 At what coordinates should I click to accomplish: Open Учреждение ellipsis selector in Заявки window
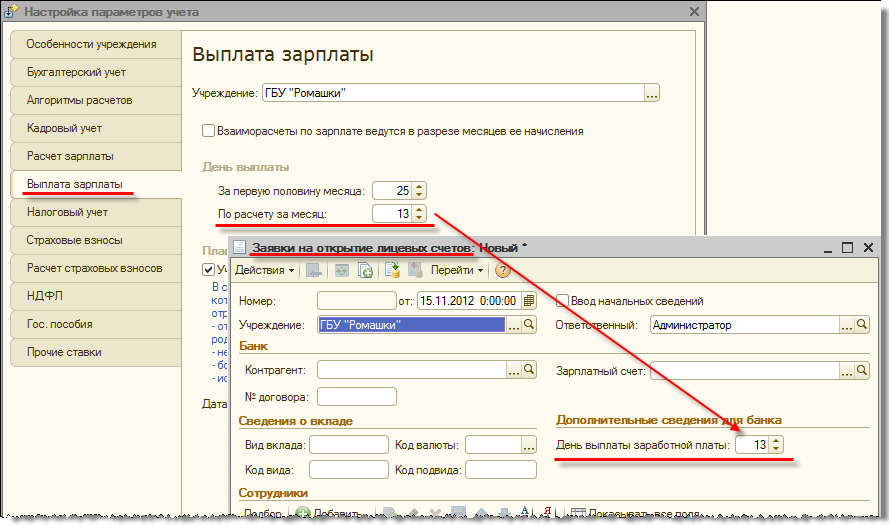pos(514,325)
